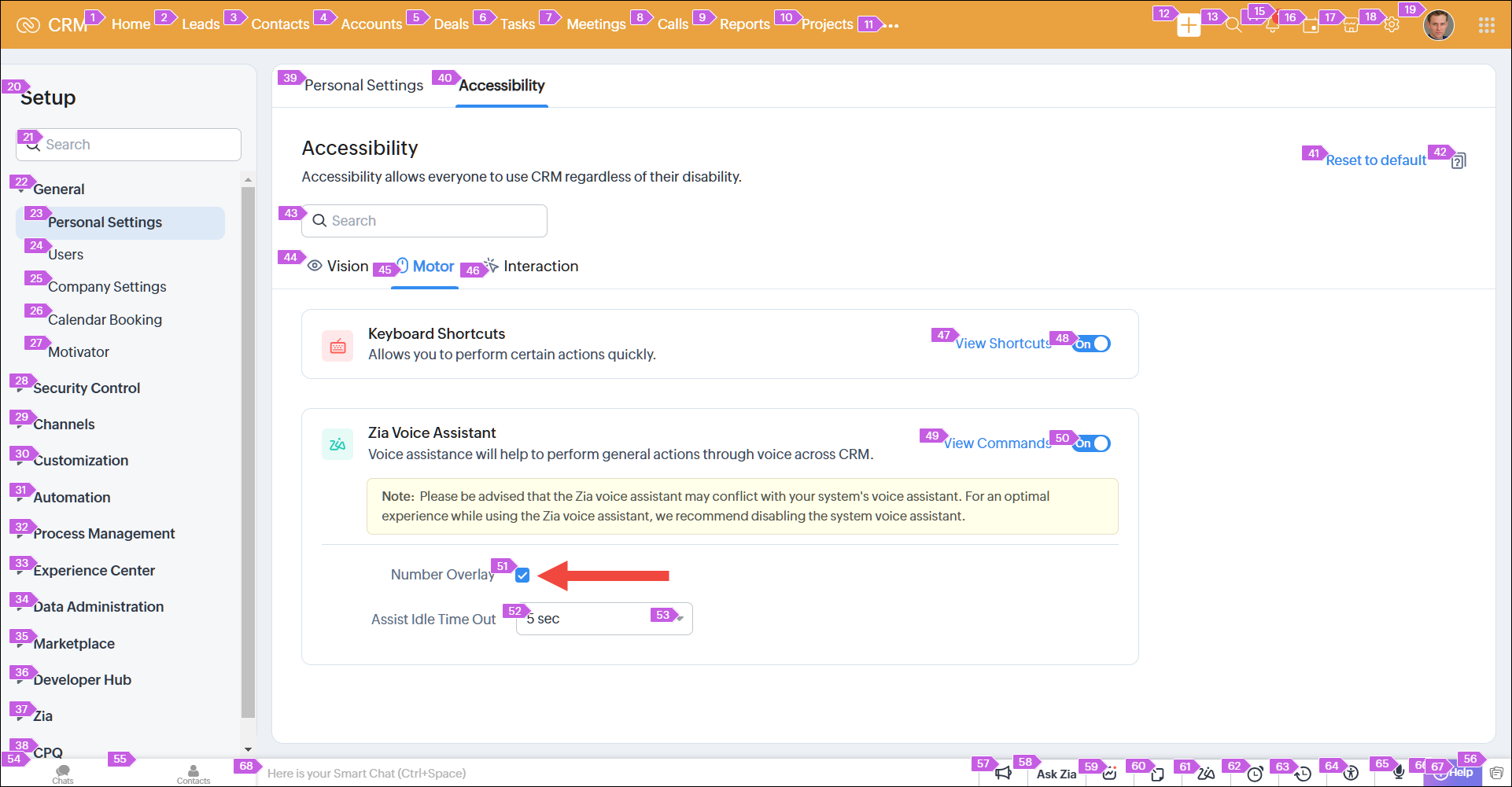Open the notifications bell icon
The width and height of the screenshot is (1512, 787).
point(1272,26)
